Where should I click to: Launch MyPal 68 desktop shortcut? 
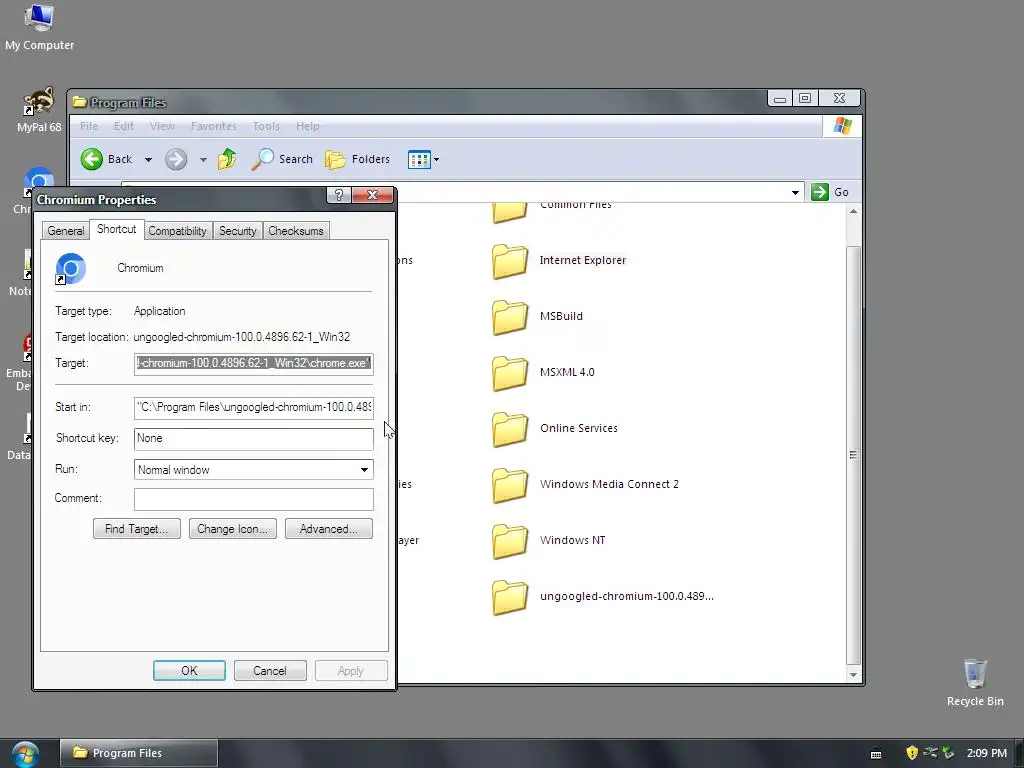click(39, 110)
